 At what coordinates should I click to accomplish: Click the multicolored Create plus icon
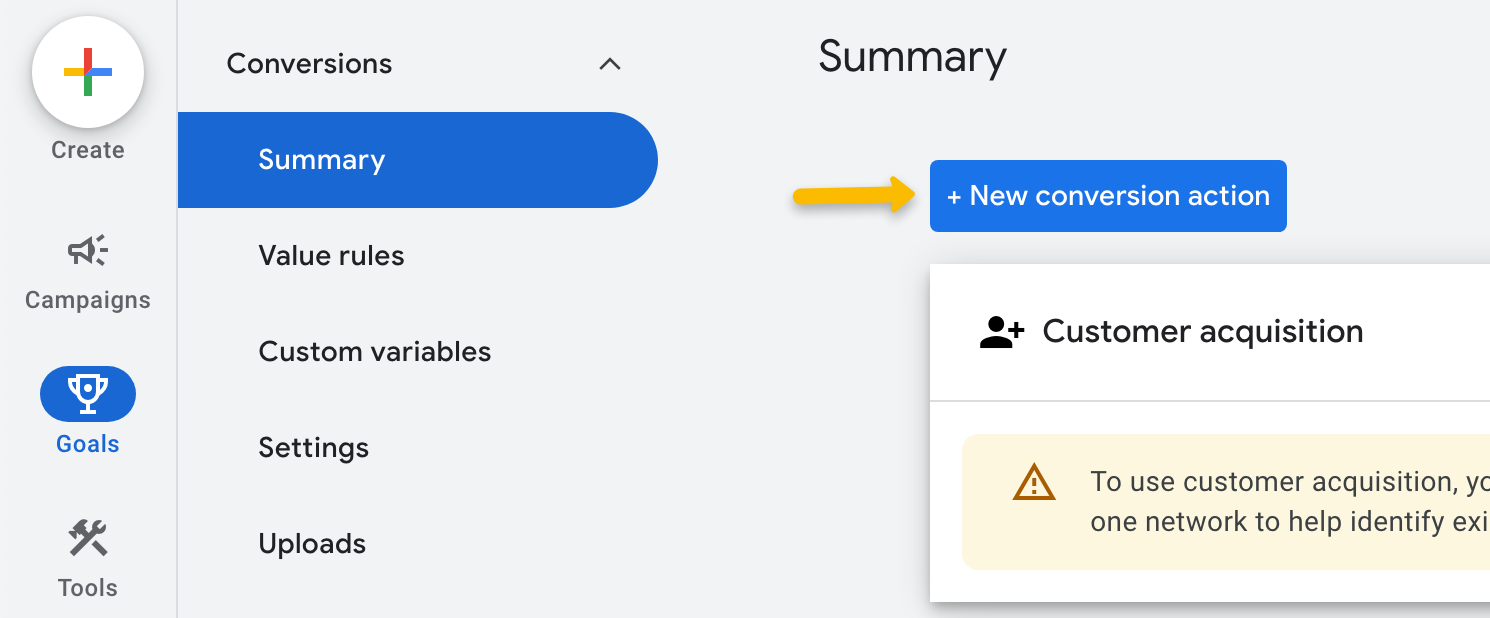coord(88,72)
